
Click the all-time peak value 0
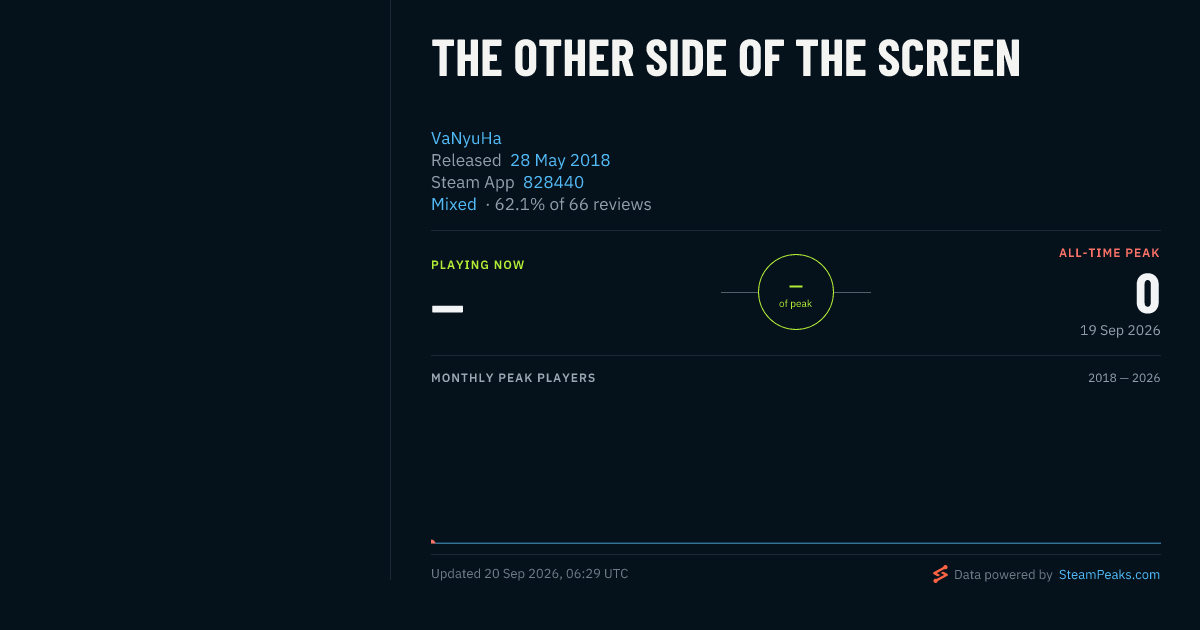click(1148, 294)
